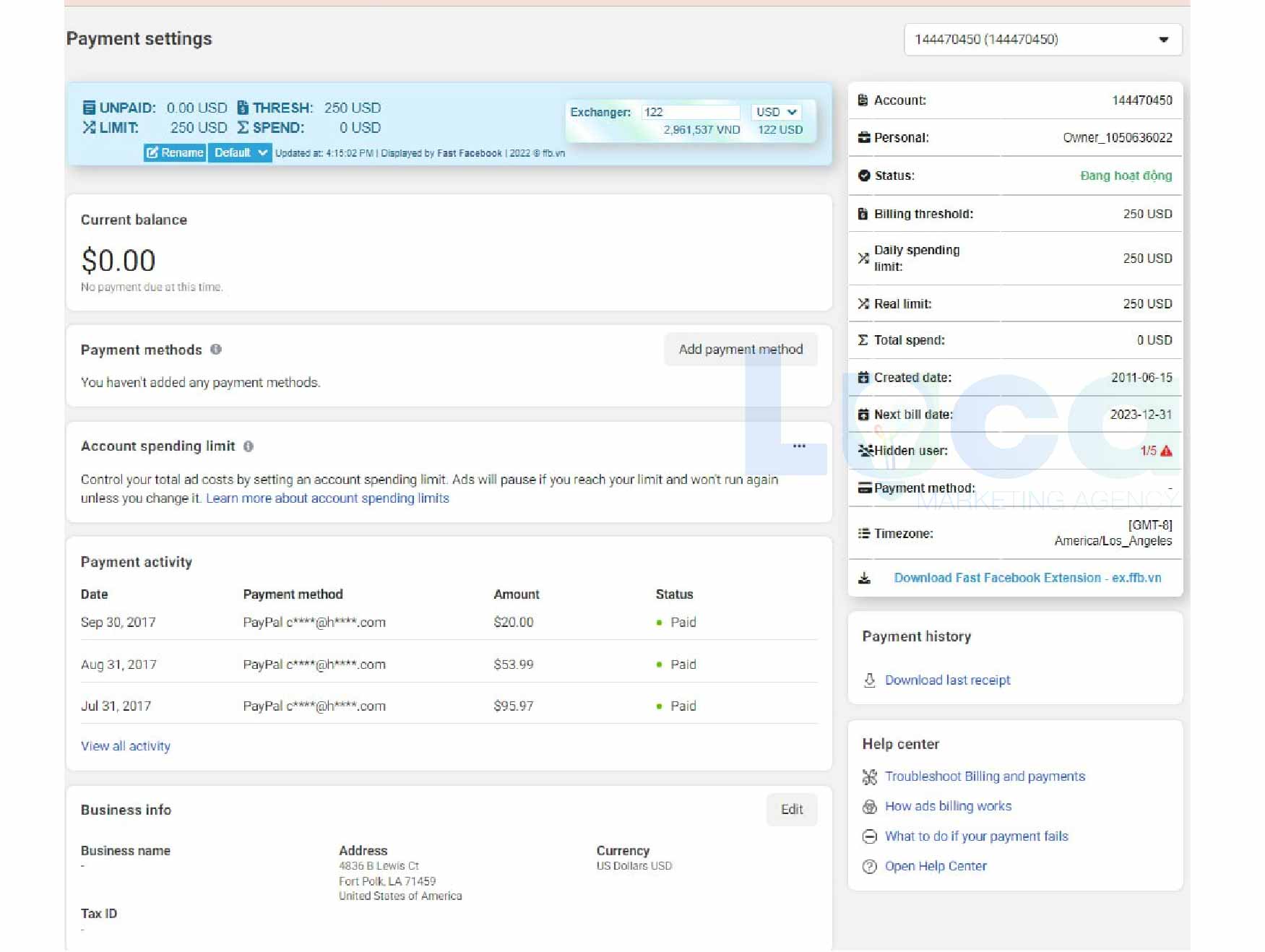Click the UNPAID icon in the header
The height and width of the screenshot is (952, 1265).
pos(89,108)
